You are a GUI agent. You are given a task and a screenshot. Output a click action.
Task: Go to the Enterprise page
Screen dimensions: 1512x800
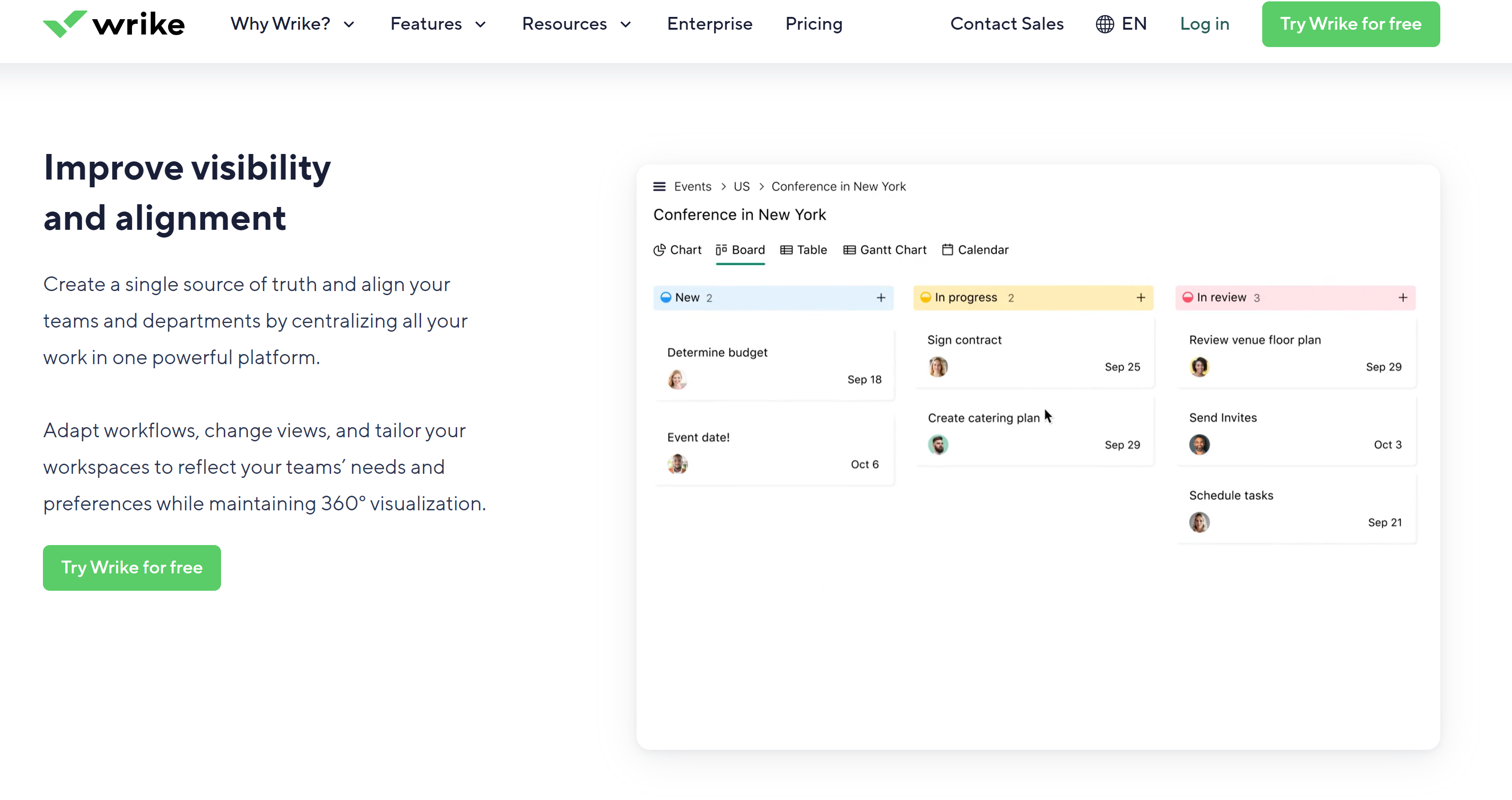click(x=710, y=24)
